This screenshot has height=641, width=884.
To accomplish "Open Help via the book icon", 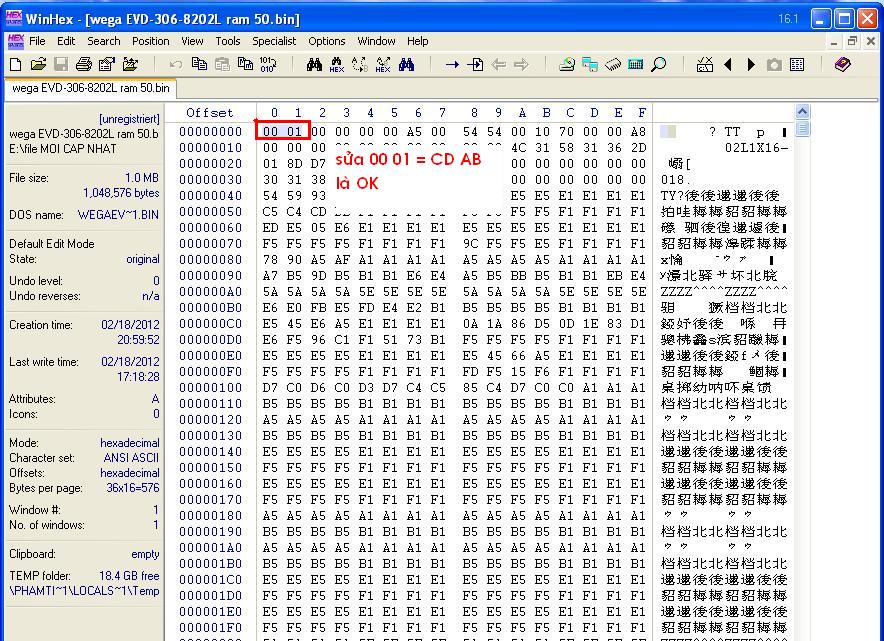I will coord(842,64).
